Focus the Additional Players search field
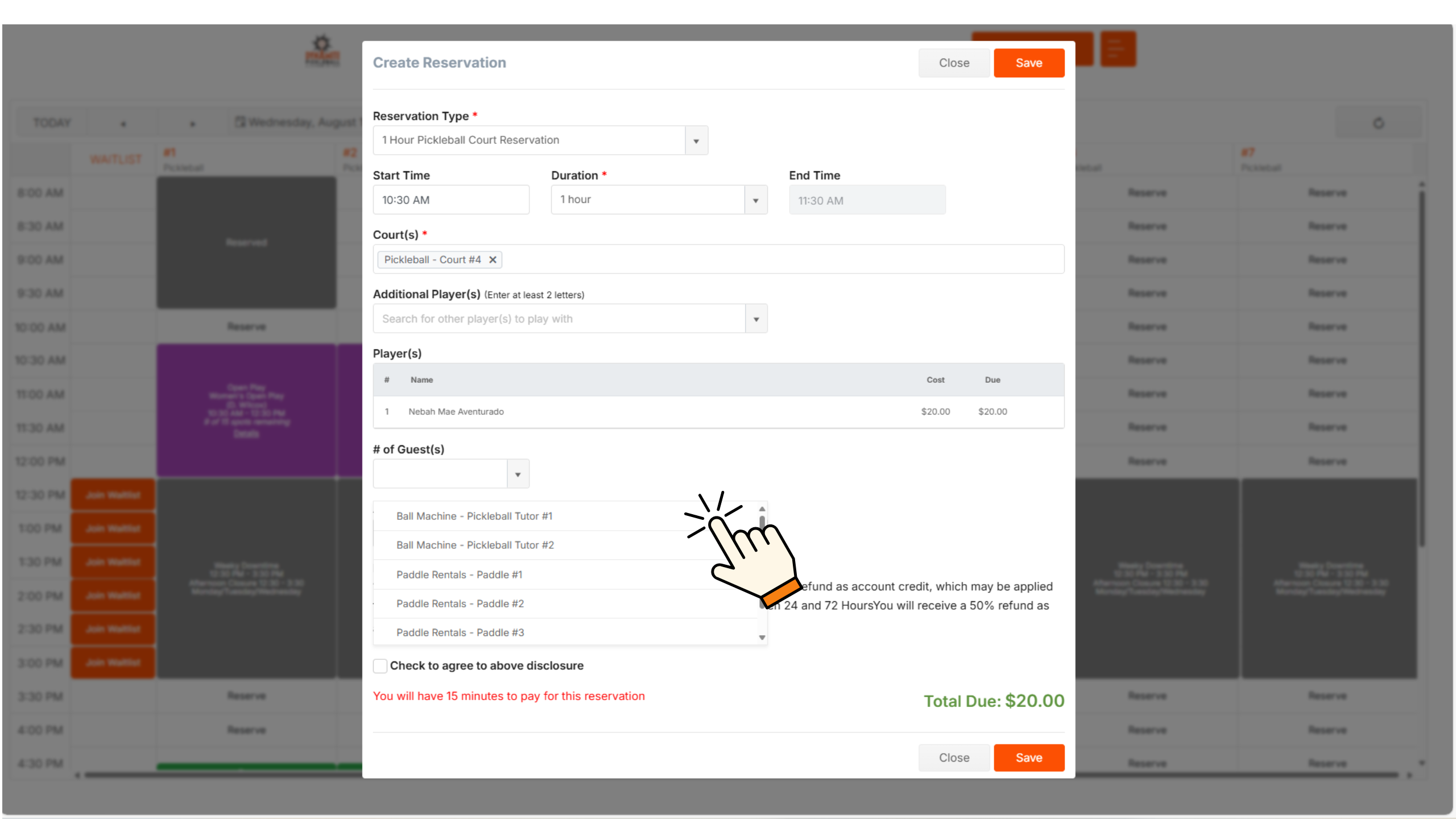 pos(559,319)
